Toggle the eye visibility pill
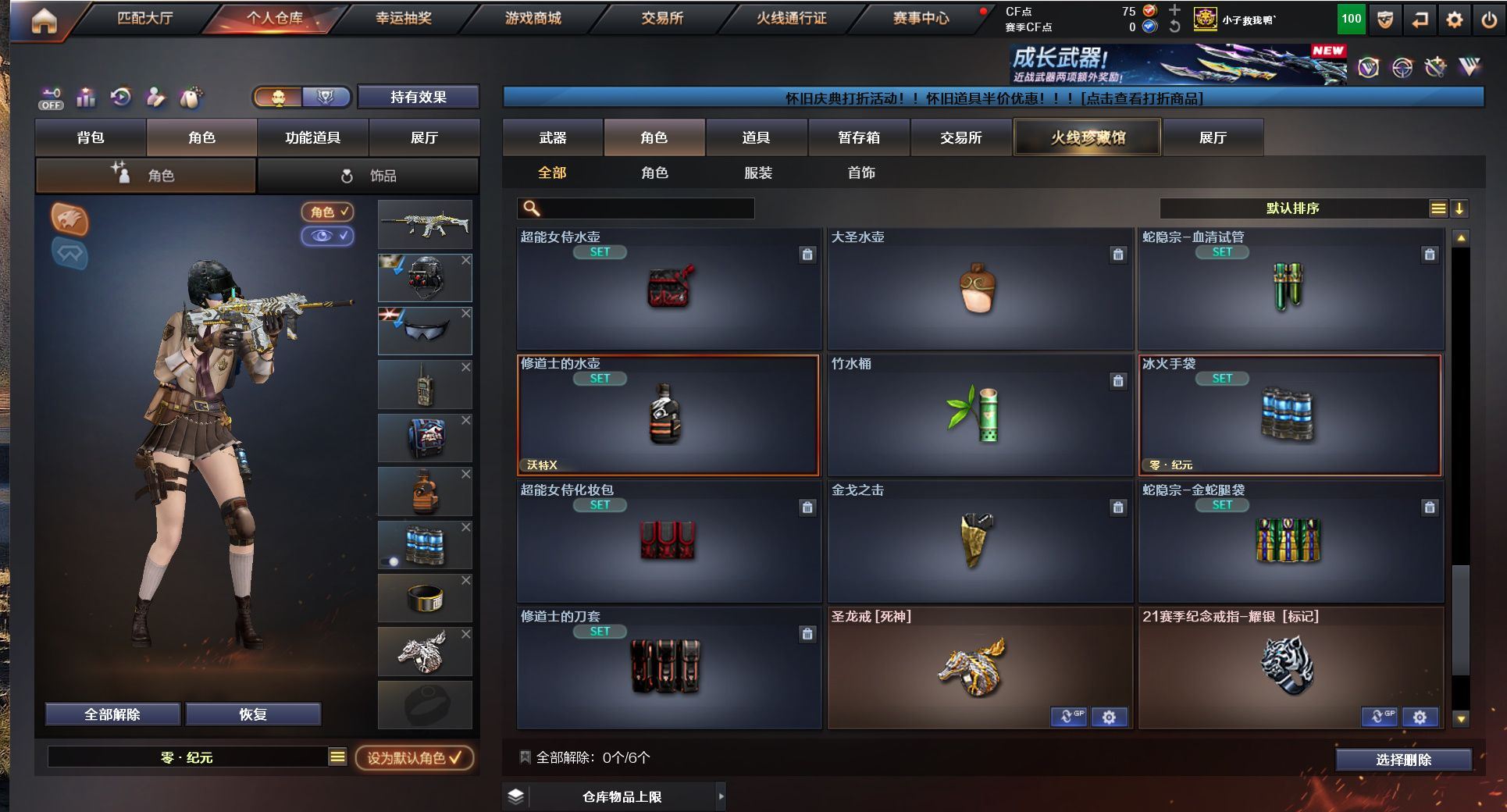The width and height of the screenshot is (1507, 812). (327, 236)
